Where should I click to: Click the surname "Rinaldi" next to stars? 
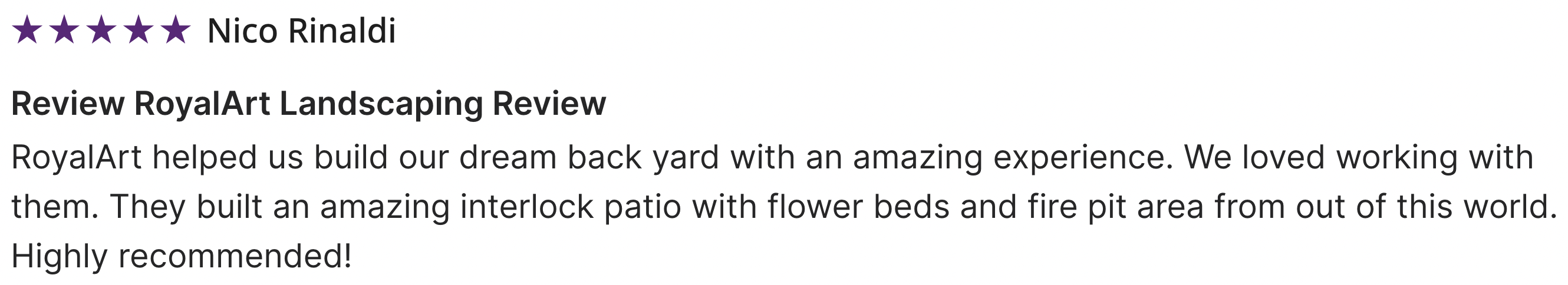point(342,31)
